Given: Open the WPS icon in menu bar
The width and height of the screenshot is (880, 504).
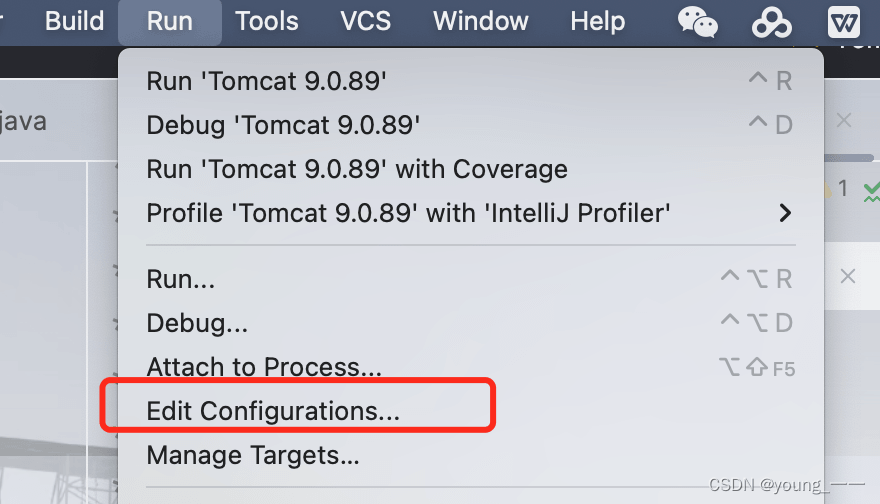Looking at the screenshot, I should (844, 22).
